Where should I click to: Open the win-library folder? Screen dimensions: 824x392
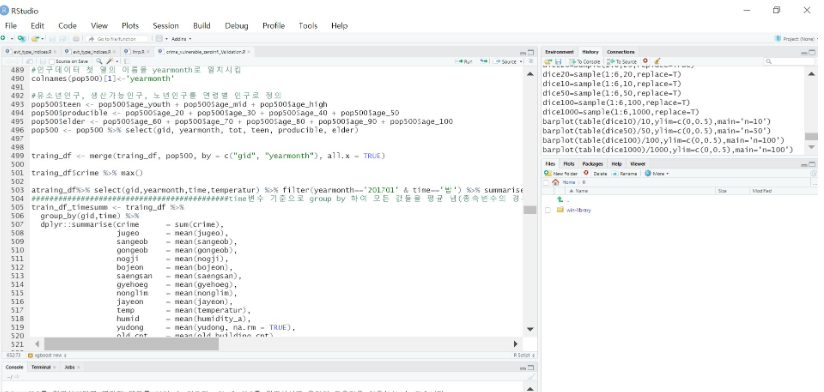tap(579, 210)
